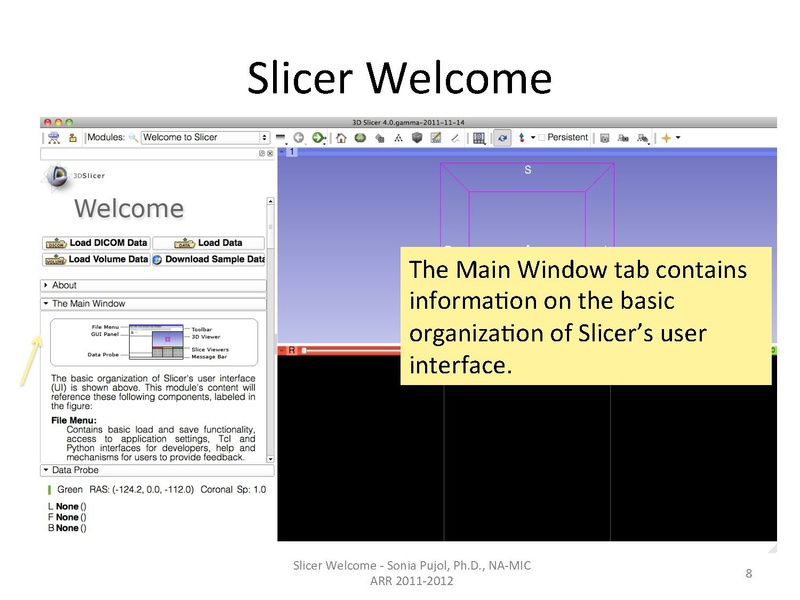The width and height of the screenshot is (800, 600).
Task: Open the favorites star dropdown arrow
Action: (677, 137)
